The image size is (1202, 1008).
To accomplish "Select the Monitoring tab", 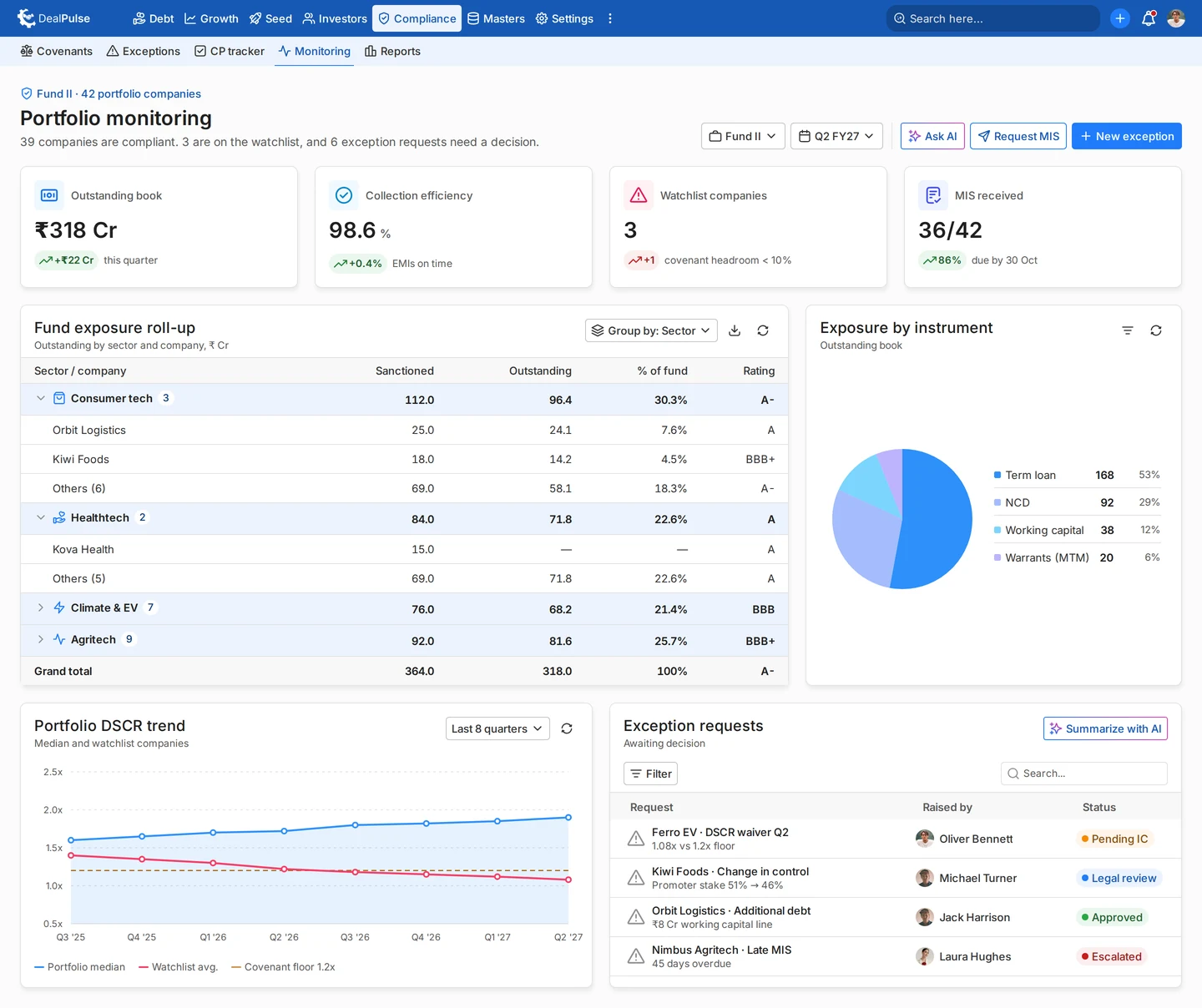I will 315,51.
